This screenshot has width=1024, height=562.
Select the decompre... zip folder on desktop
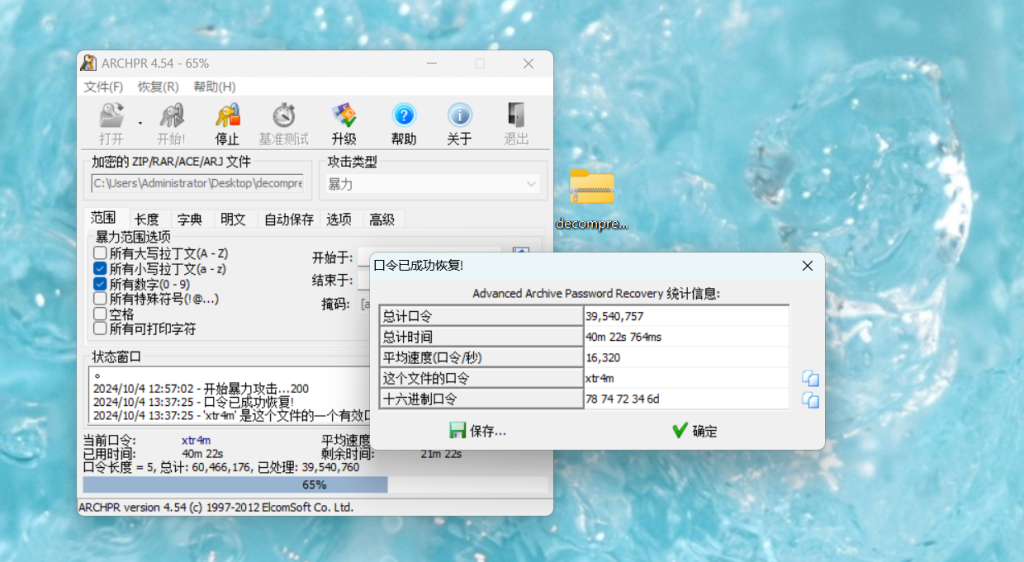(x=592, y=198)
